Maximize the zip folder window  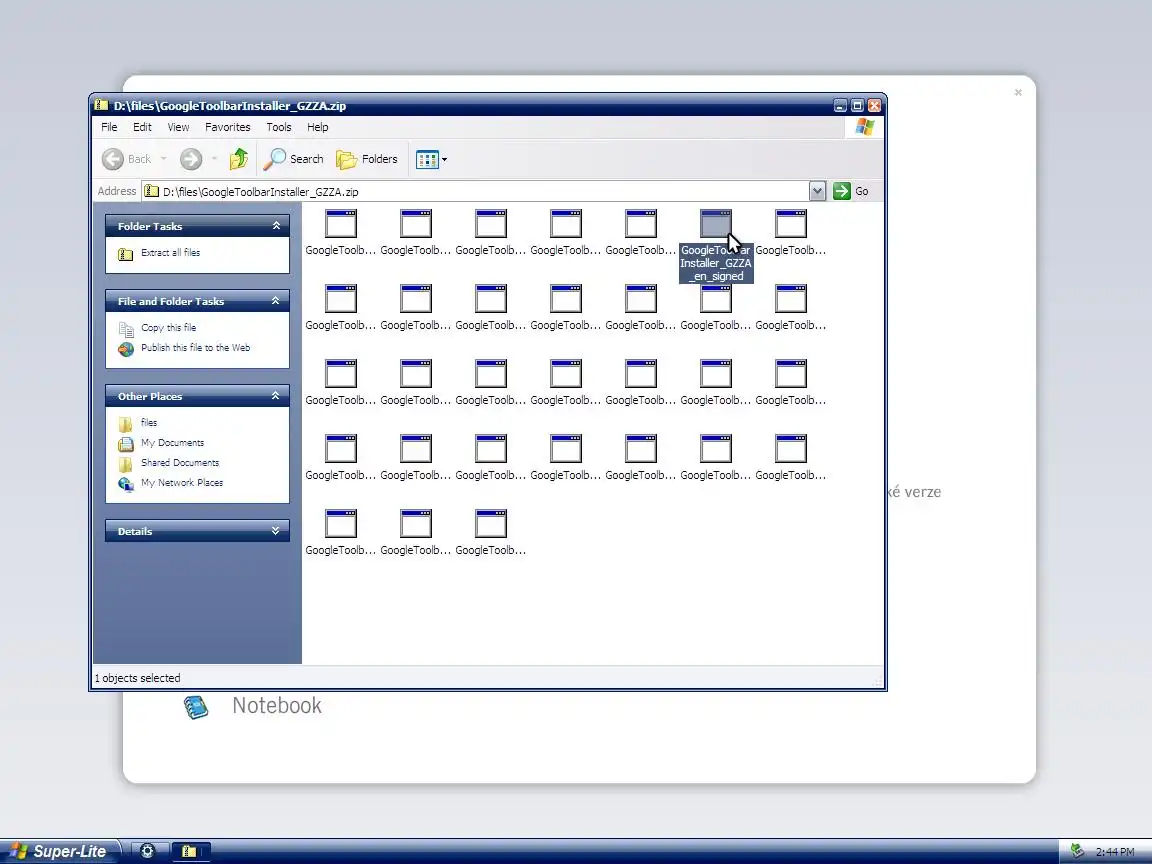[x=857, y=106]
